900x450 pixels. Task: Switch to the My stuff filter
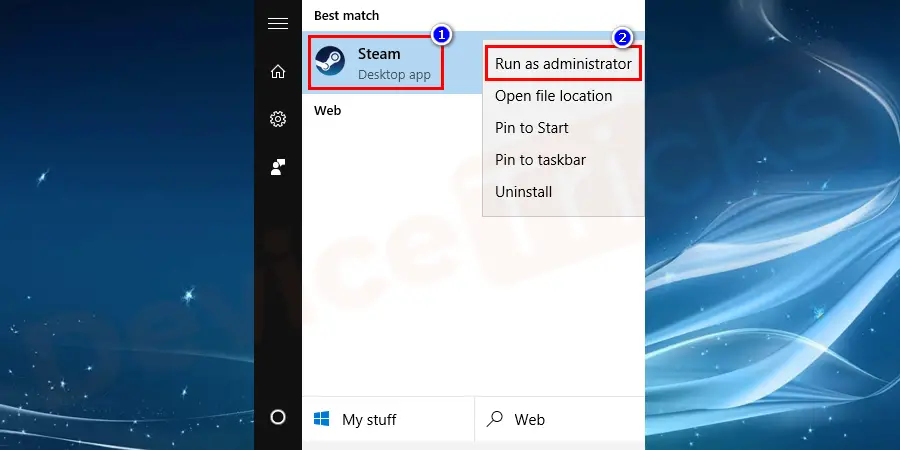(388, 420)
